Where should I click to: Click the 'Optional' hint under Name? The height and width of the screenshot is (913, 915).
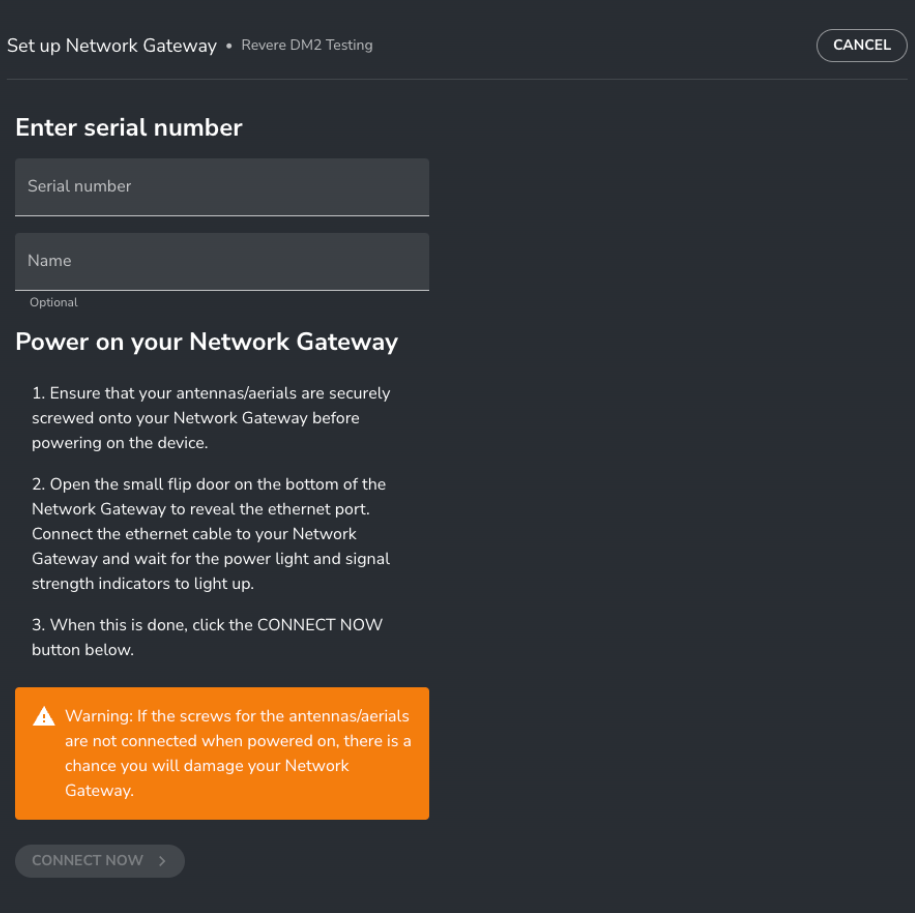coord(54,302)
